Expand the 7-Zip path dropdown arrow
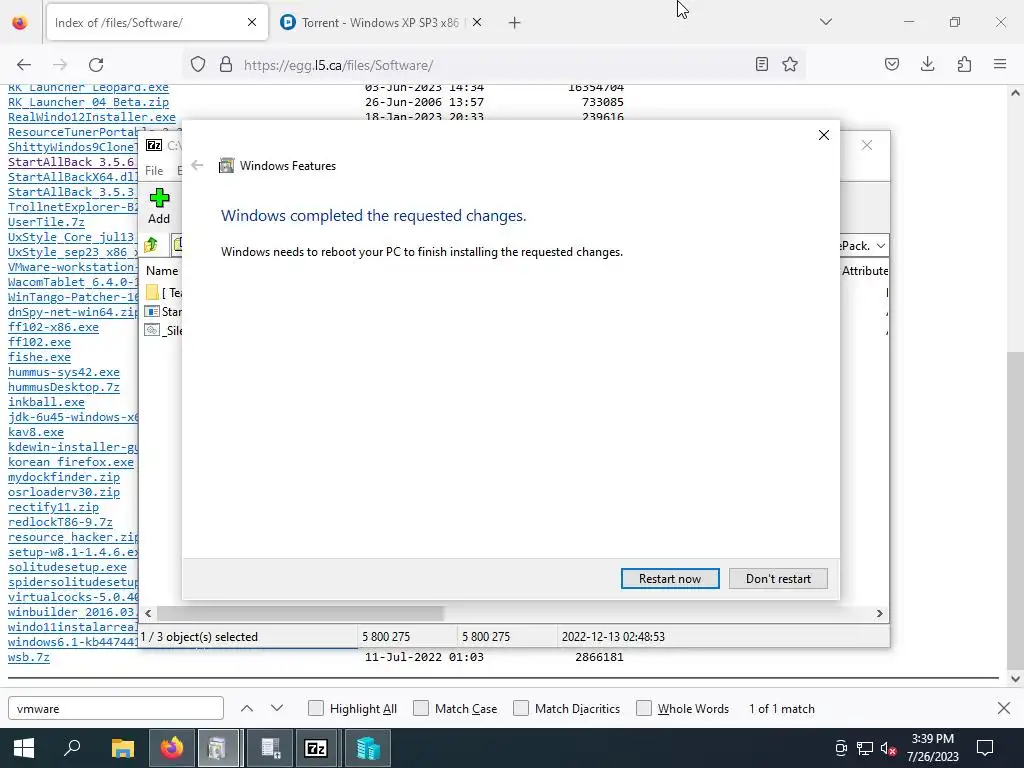1024x768 pixels. pyautogui.click(x=880, y=246)
